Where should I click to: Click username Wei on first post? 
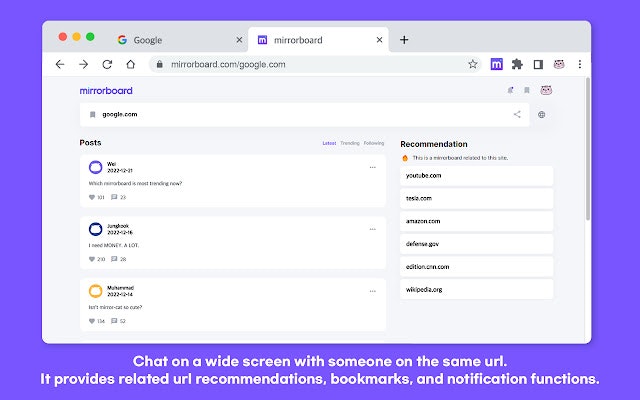click(111, 164)
